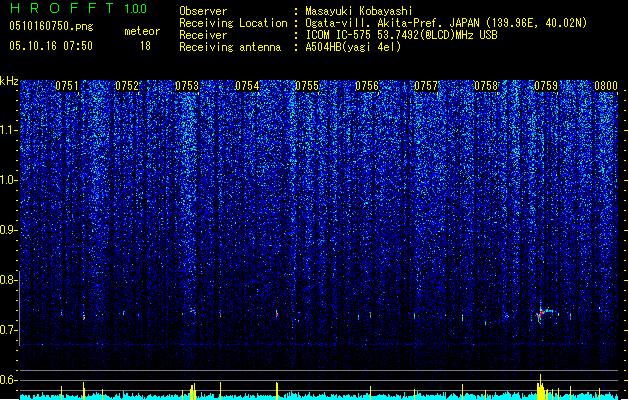Image resolution: width=629 pixels, height=400 pixels.
Task: Click the 0751 time marker
Action: click(67, 86)
